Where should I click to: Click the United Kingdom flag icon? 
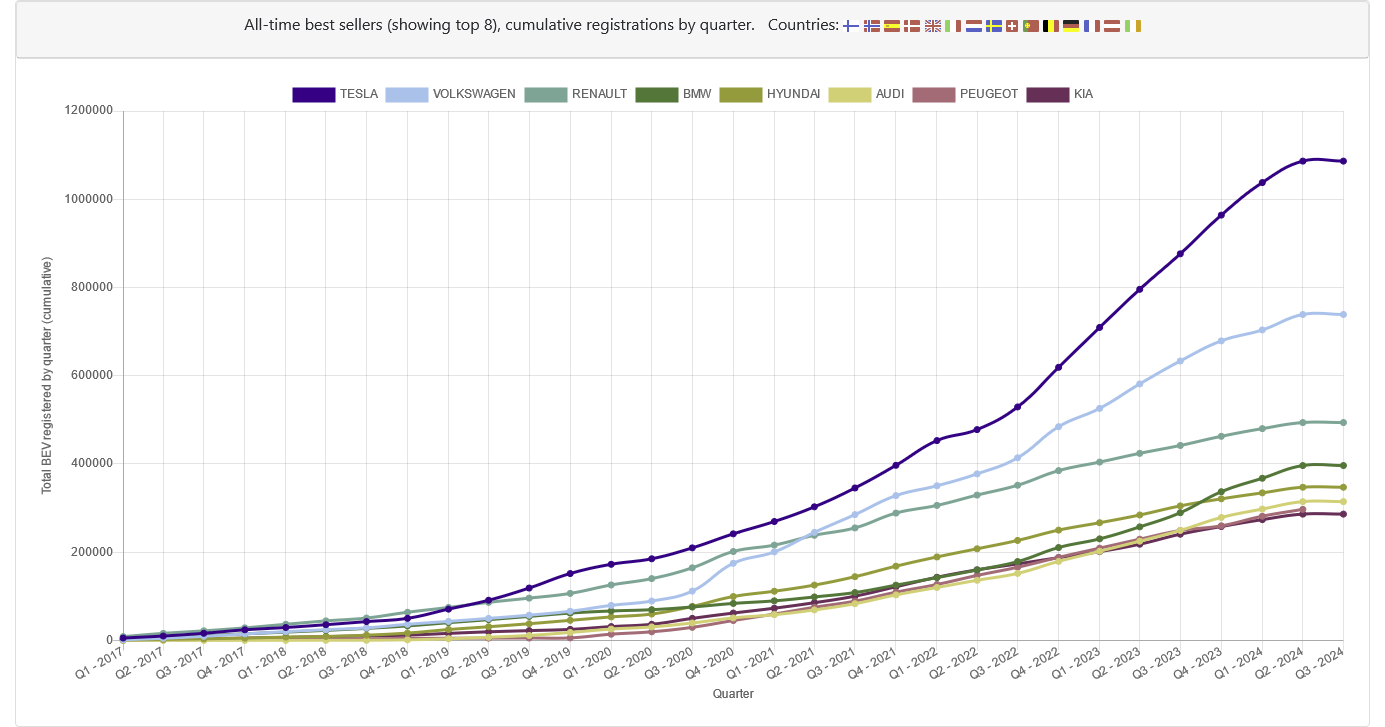tap(932, 26)
